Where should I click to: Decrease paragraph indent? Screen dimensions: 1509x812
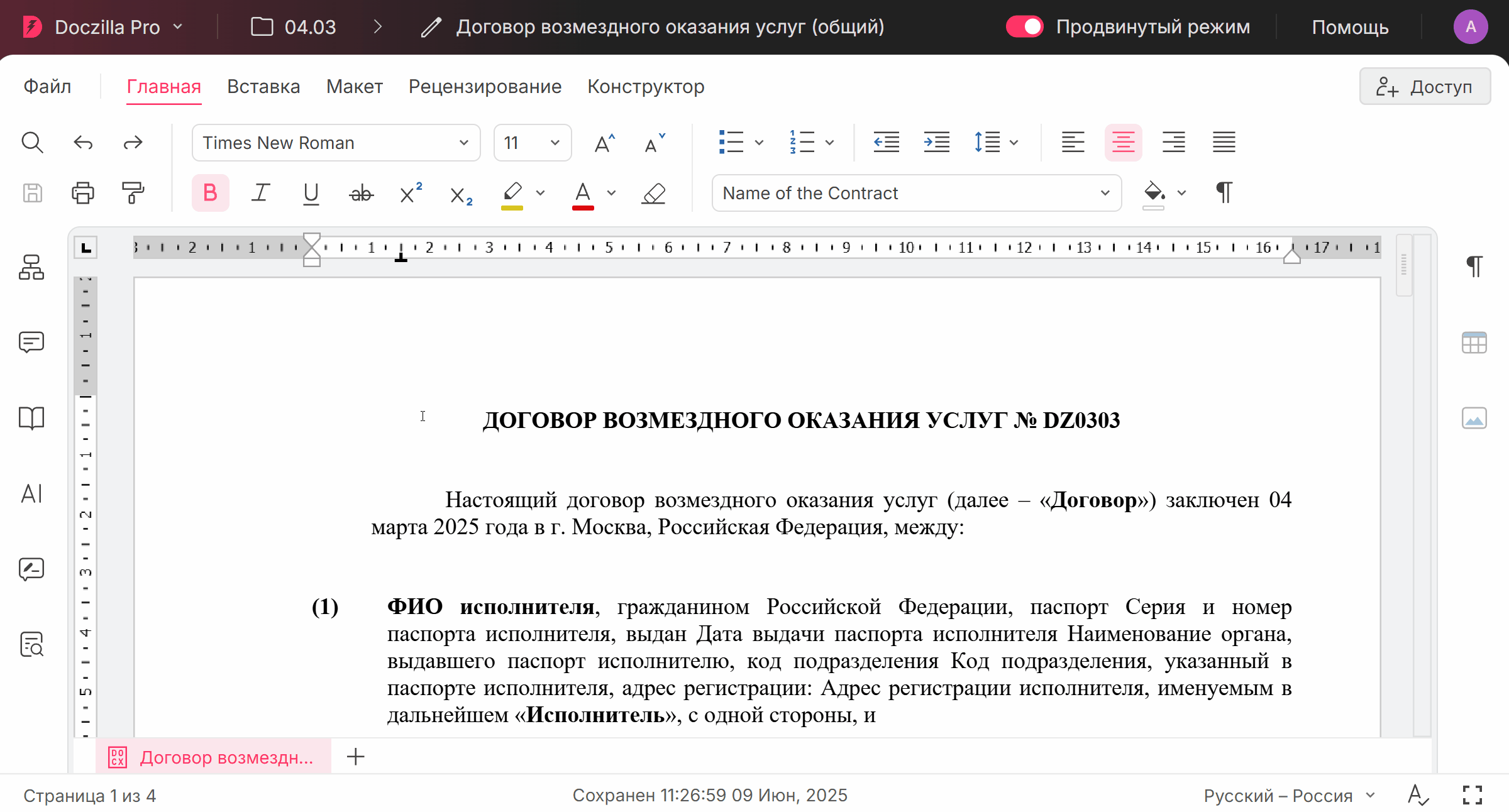887,143
